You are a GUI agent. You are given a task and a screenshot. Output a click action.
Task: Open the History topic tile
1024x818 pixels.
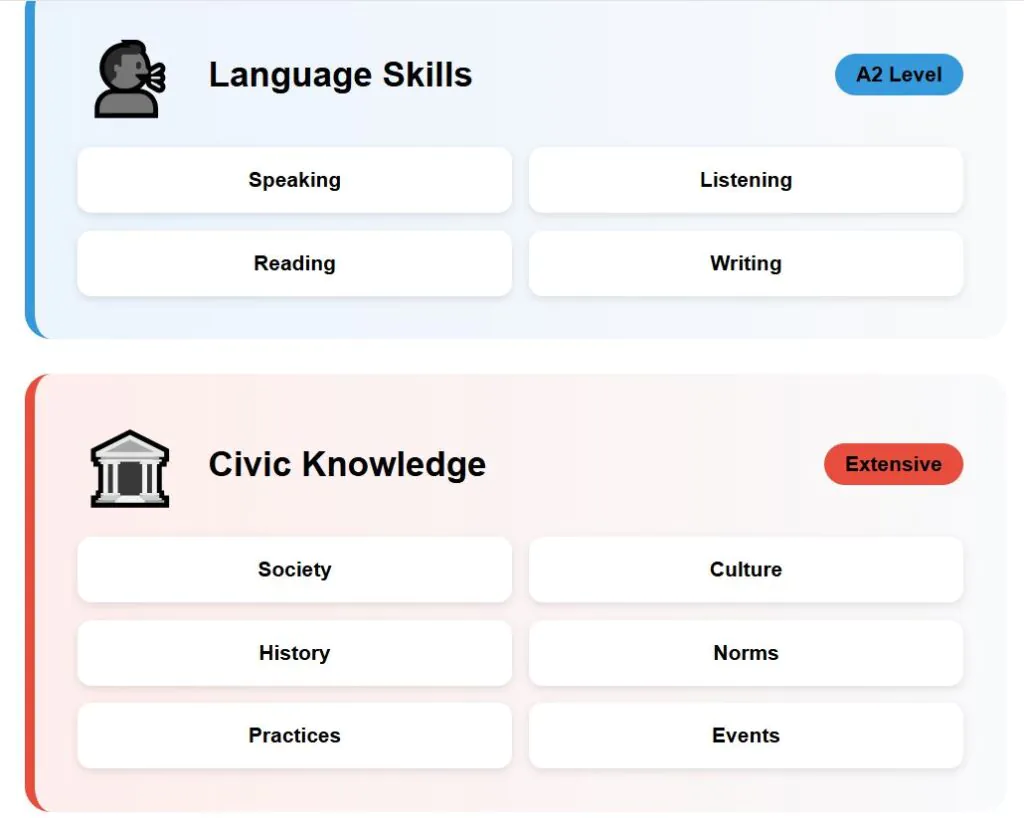click(x=294, y=653)
